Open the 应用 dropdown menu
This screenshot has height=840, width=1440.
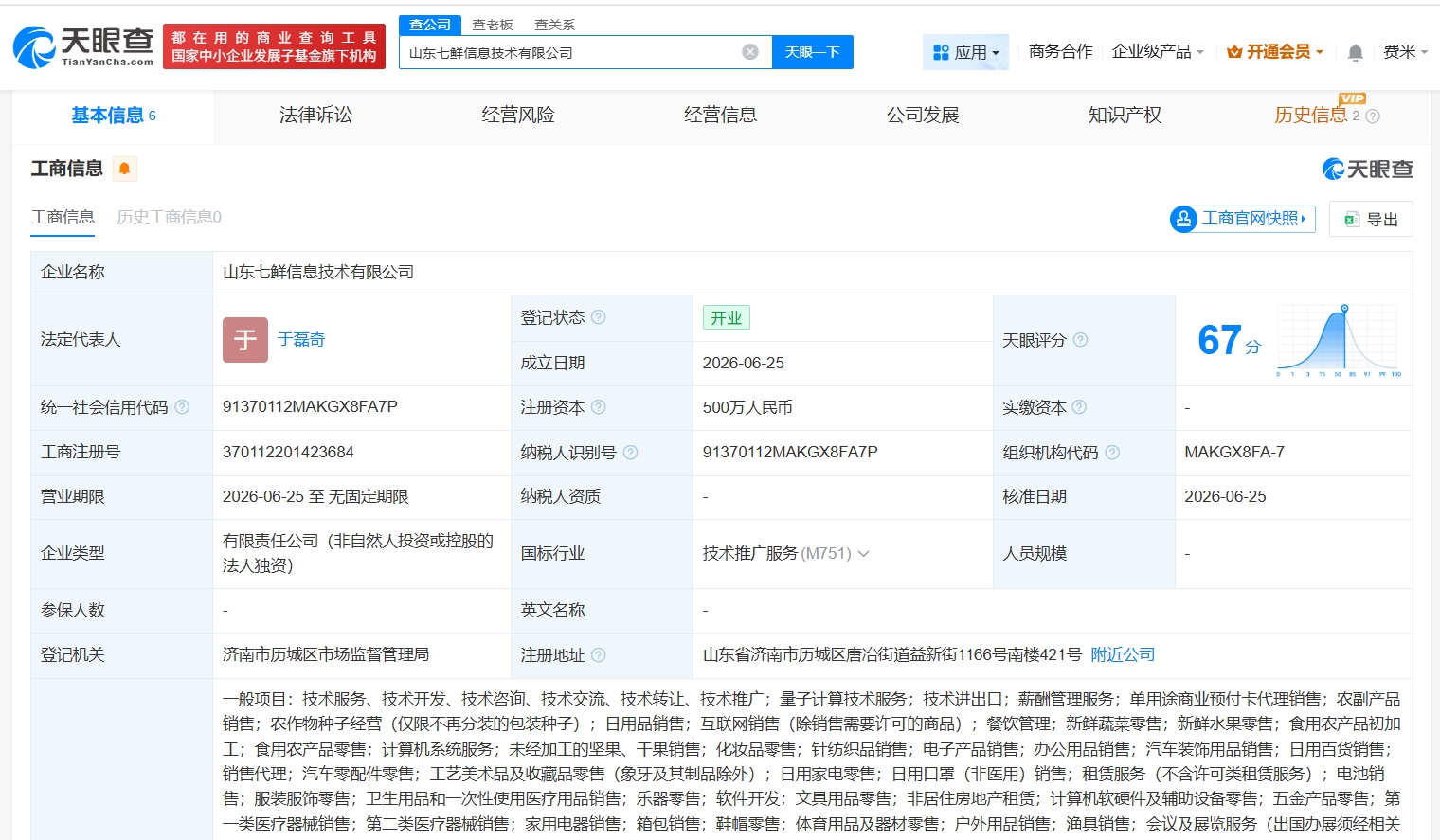(965, 52)
